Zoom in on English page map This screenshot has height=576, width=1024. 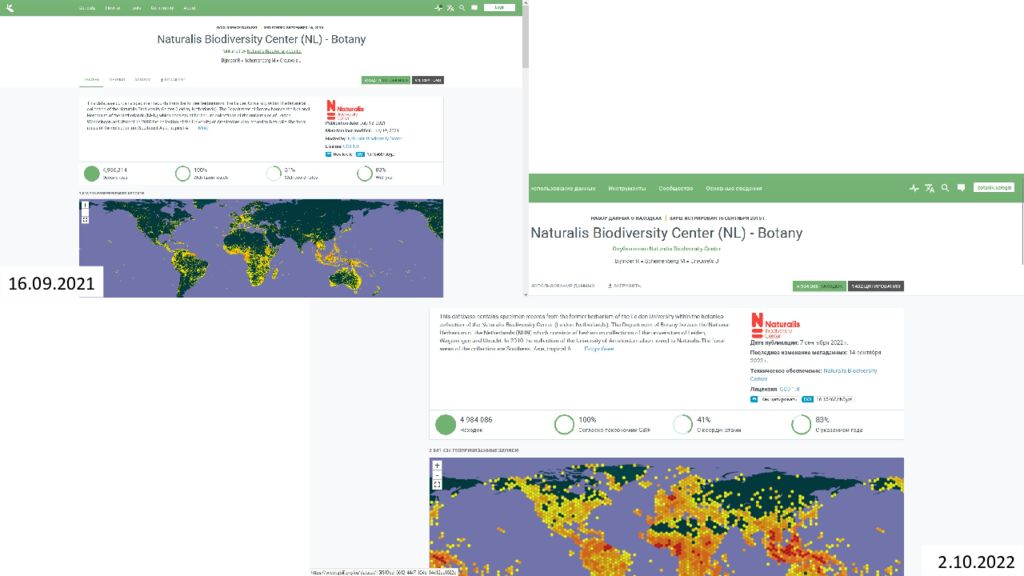point(85,205)
